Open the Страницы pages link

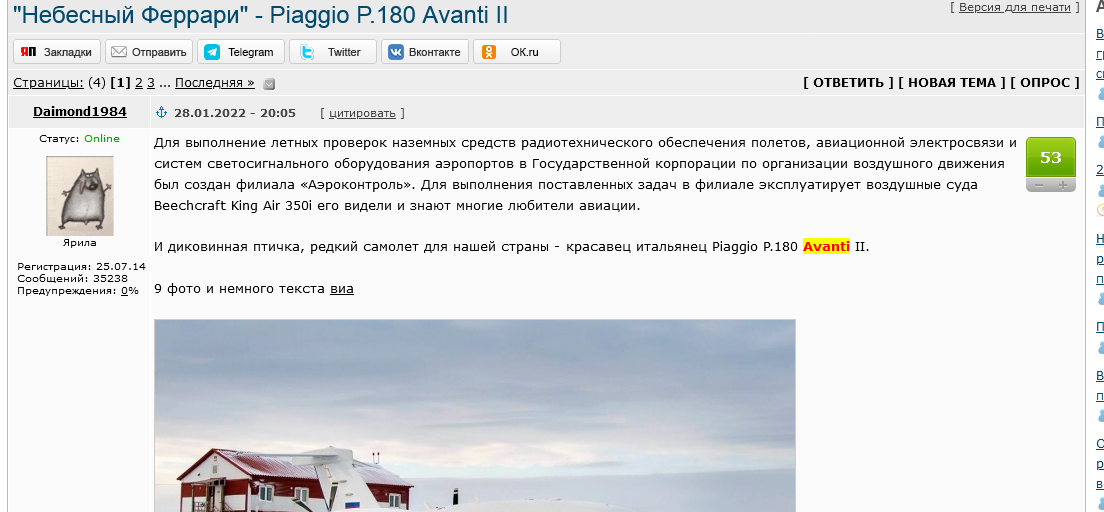click(49, 83)
